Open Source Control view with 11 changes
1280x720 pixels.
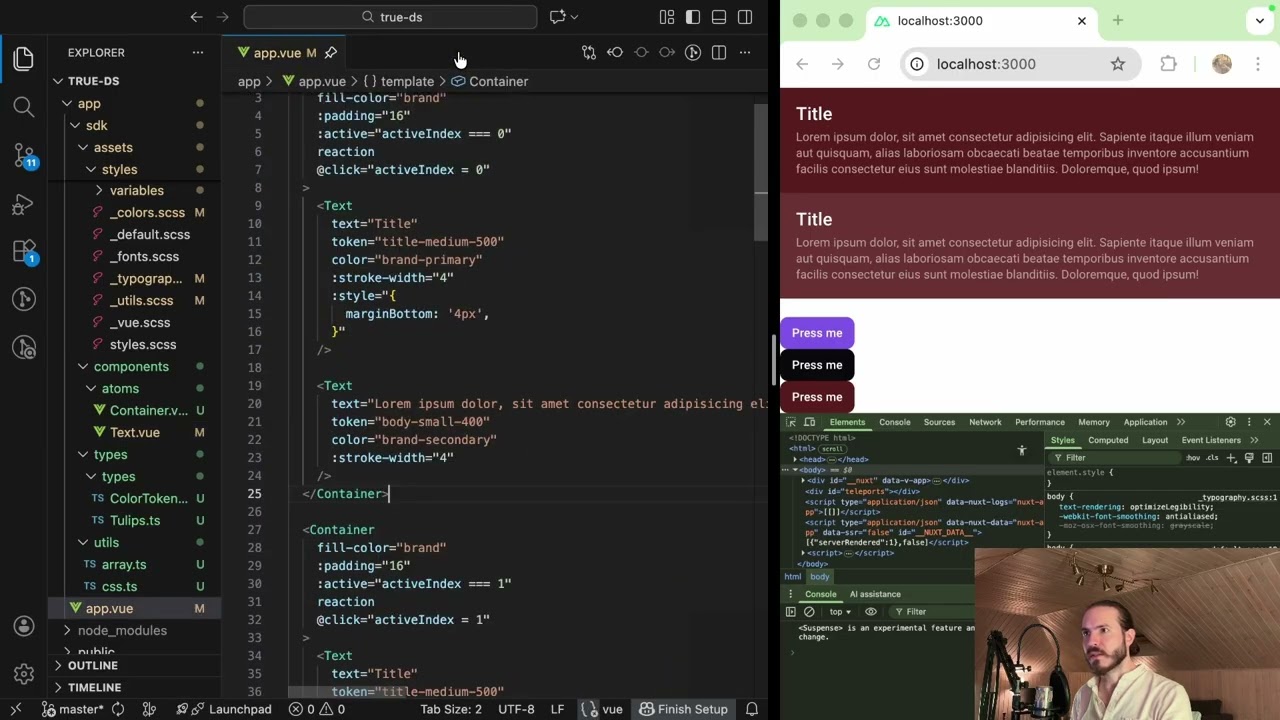24,155
